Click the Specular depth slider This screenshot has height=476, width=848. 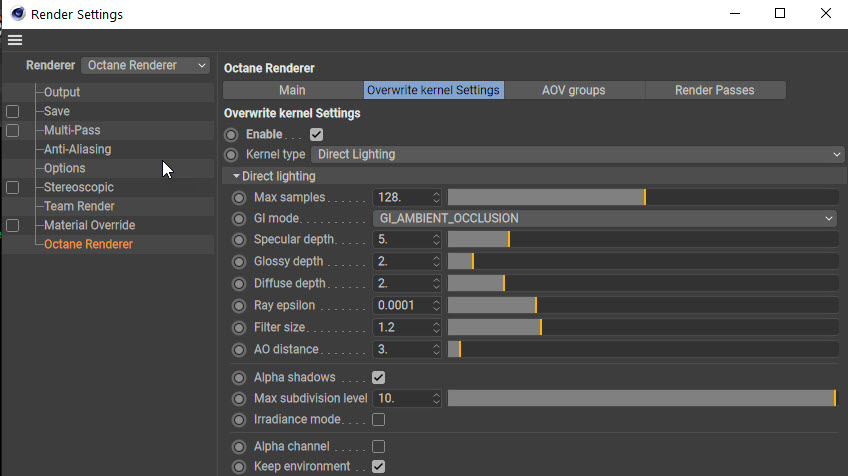coord(642,240)
